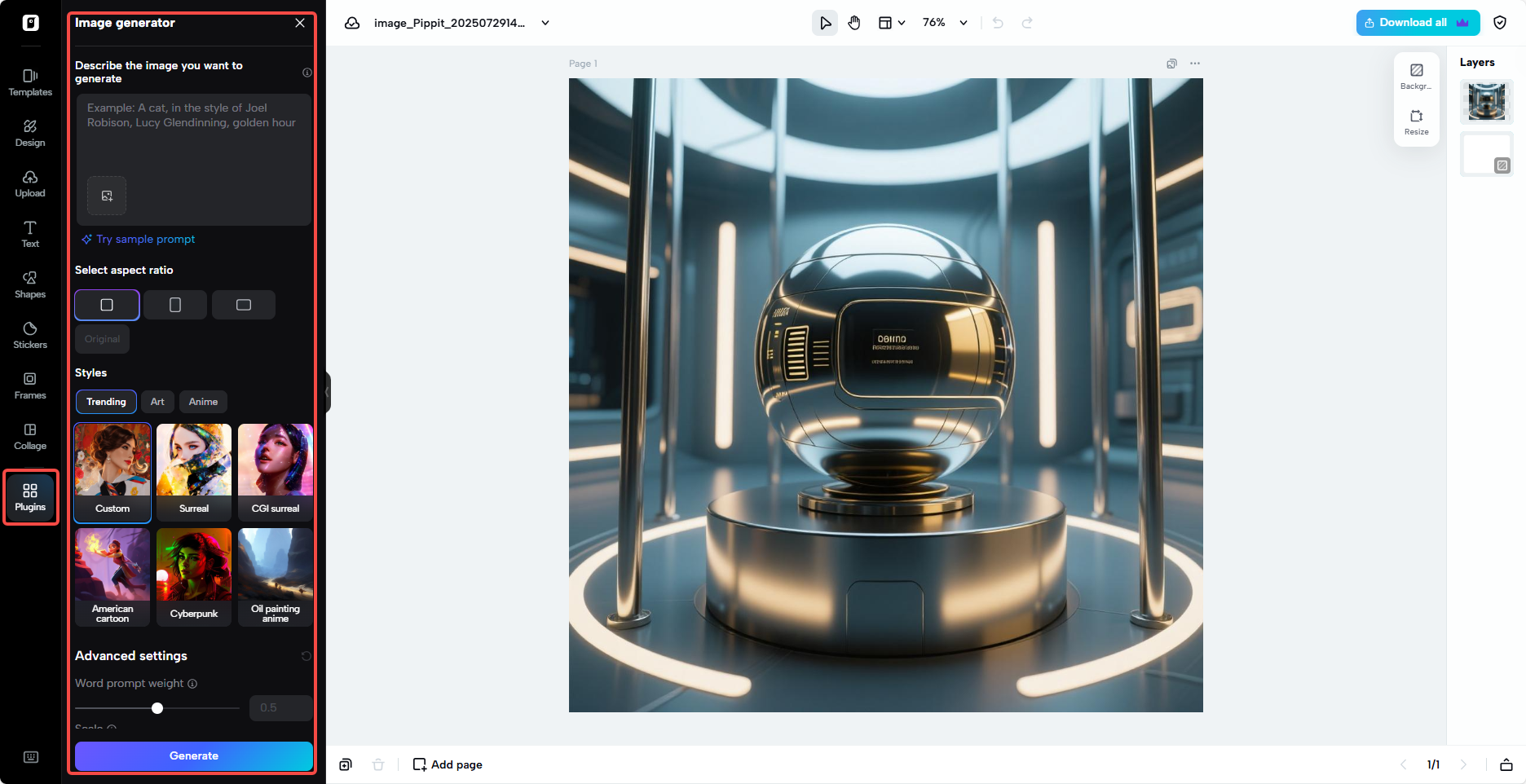1526x784 pixels.
Task: Choose the CGI surreal style thumbnail
Action: click(x=276, y=473)
